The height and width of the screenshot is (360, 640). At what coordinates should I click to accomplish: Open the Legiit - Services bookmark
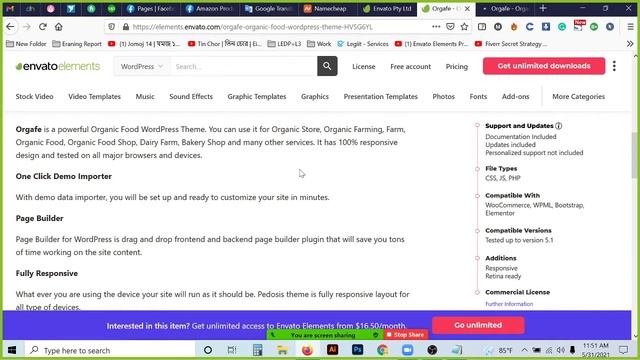pos(362,44)
